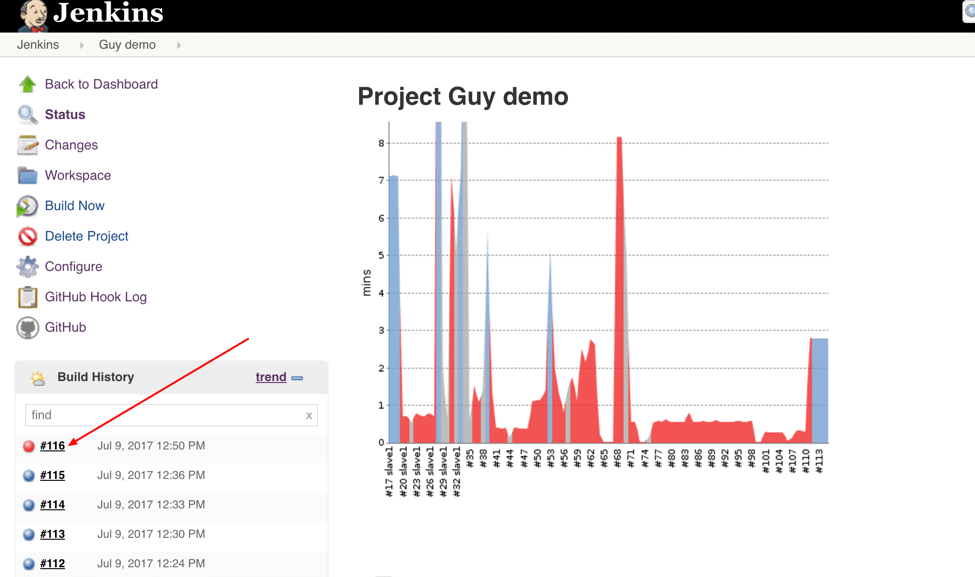Open the Back to Dashboard link
975x577 pixels.
[x=101, y=84]
